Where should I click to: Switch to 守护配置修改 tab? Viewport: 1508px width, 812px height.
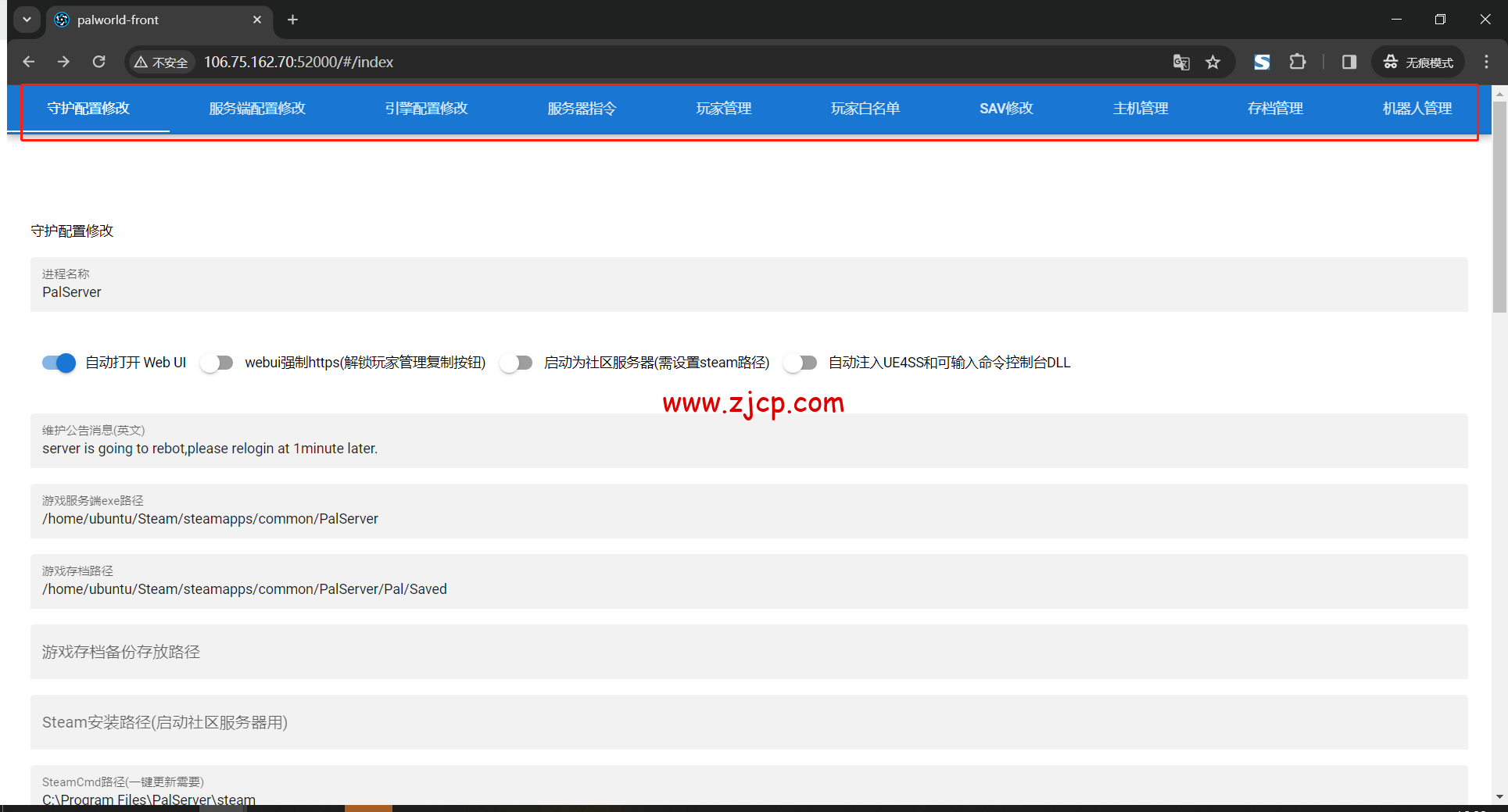tap(88, 109)
